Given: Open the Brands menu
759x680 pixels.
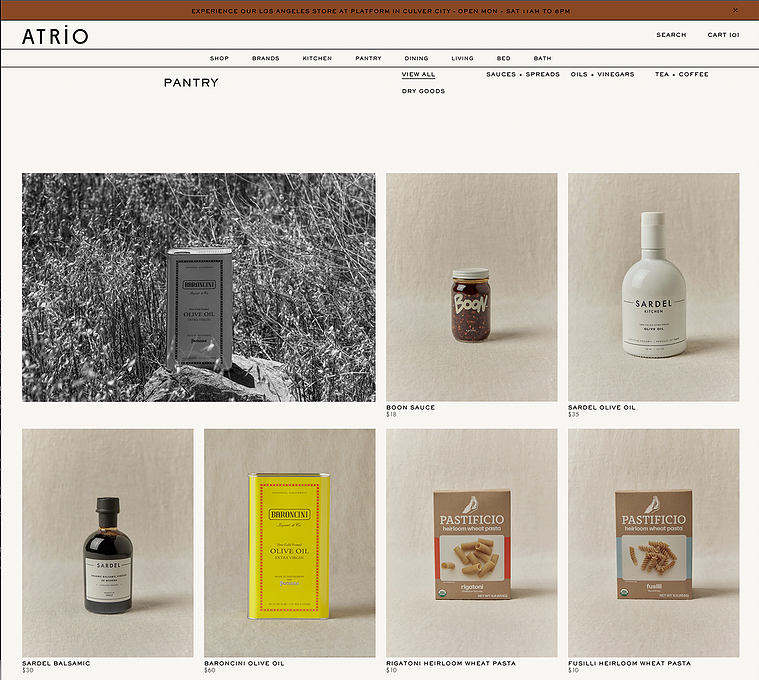Looking at the screenshot, I should pyautogui.click(x=266, y=58).
